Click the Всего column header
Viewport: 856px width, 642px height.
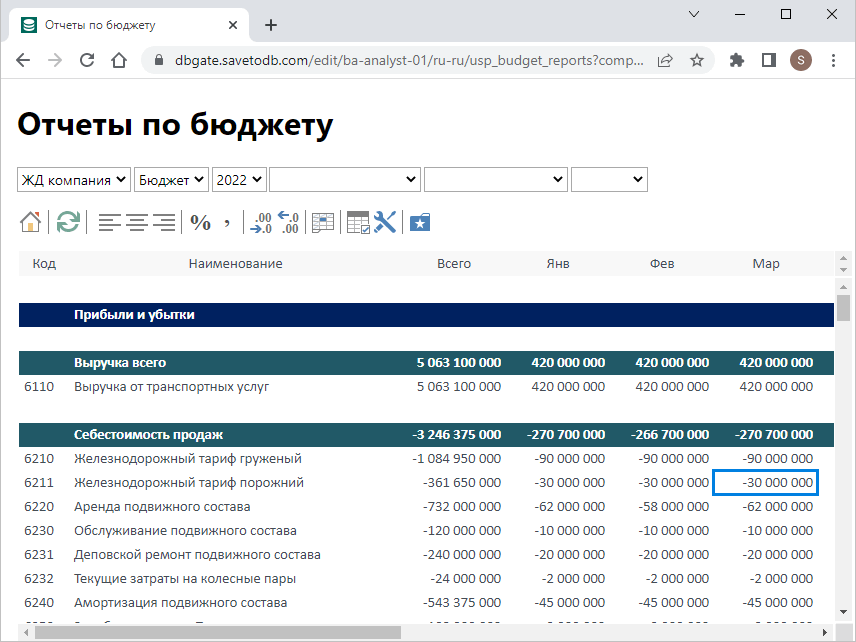tap(454, 264)
